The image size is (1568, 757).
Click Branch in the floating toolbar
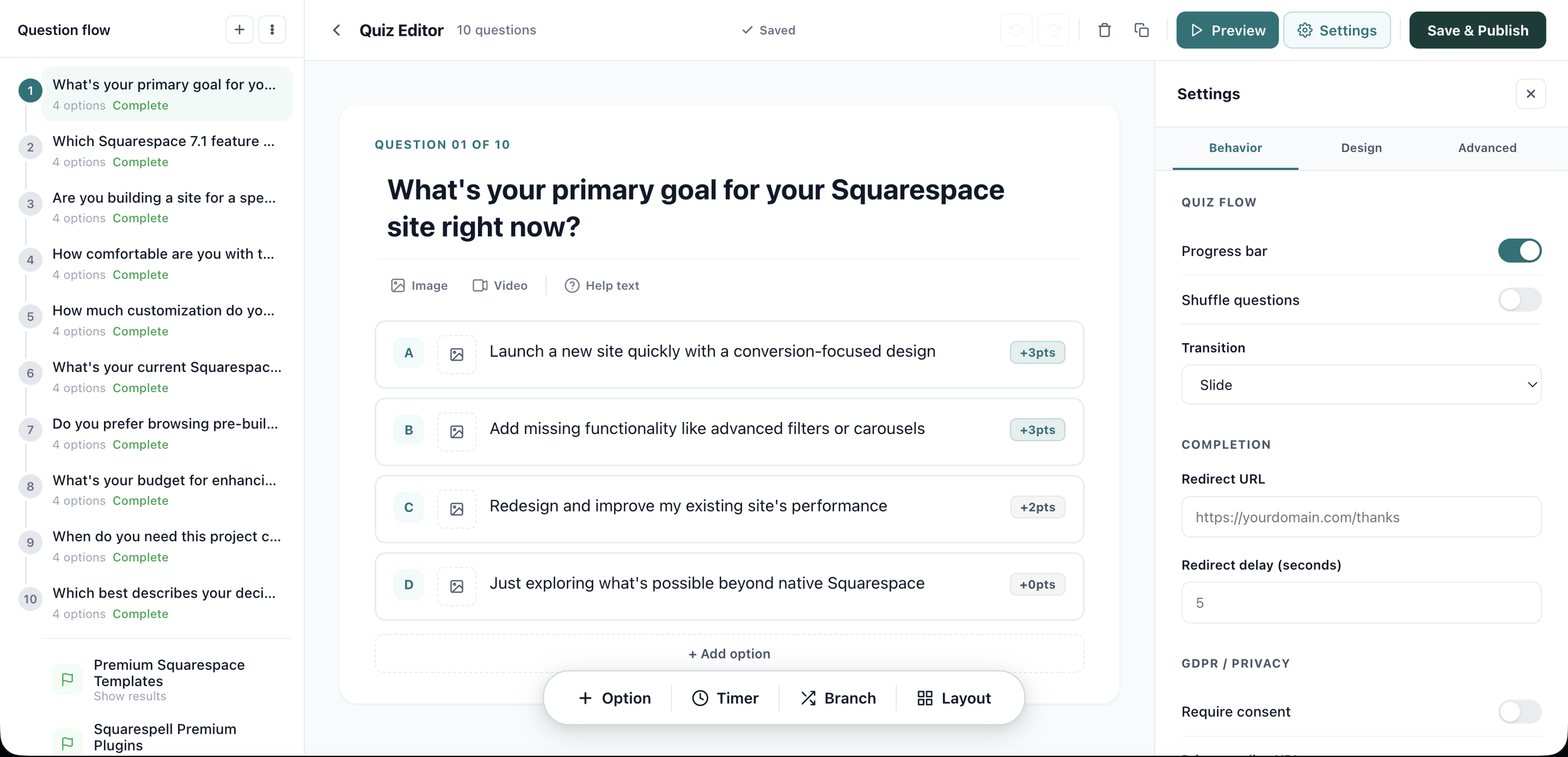point(837,698)
